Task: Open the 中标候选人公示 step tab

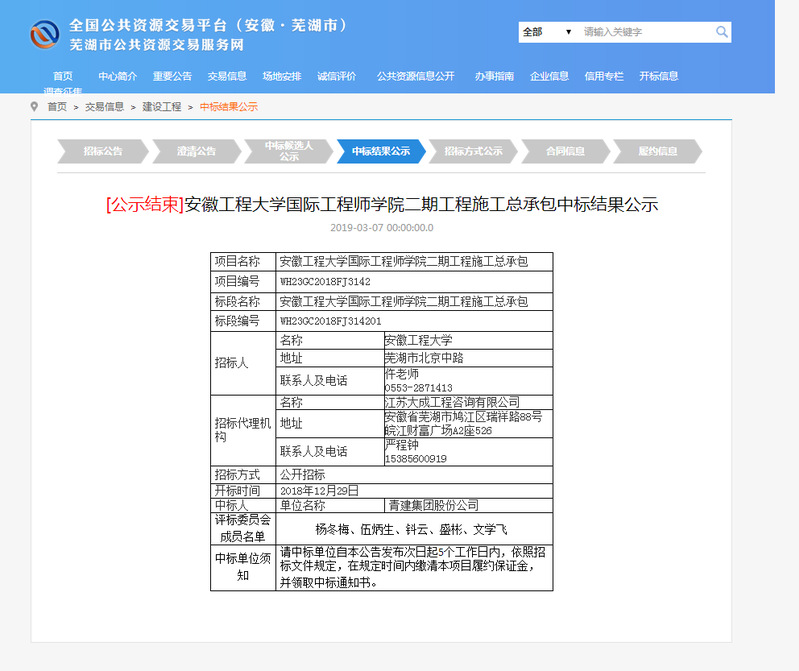Action: click(x=288, y=151)
